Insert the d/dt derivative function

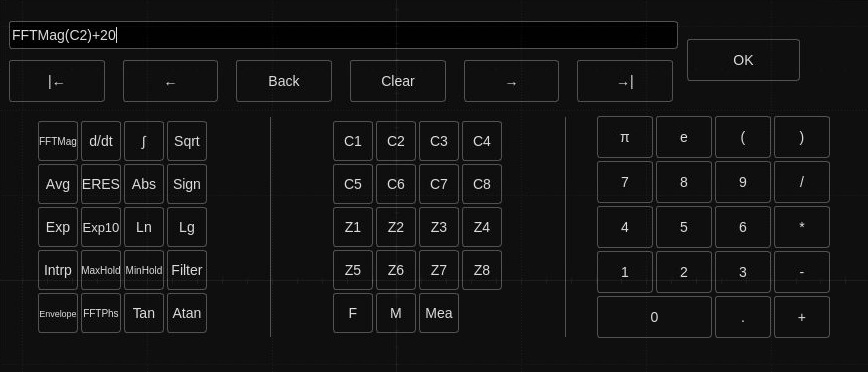[x=101, y=141]
